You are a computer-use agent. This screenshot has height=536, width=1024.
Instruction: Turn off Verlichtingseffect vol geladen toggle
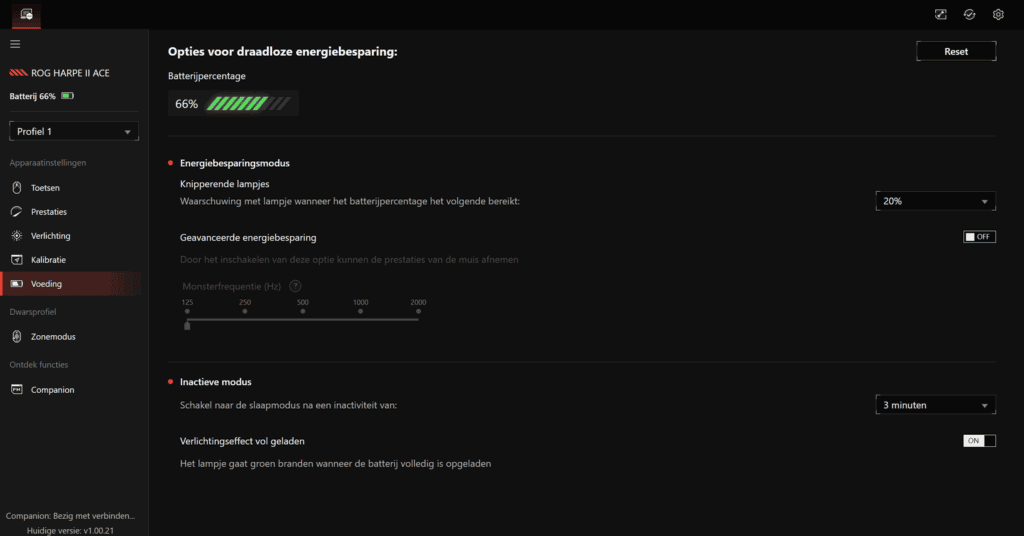tap(979, 441)
